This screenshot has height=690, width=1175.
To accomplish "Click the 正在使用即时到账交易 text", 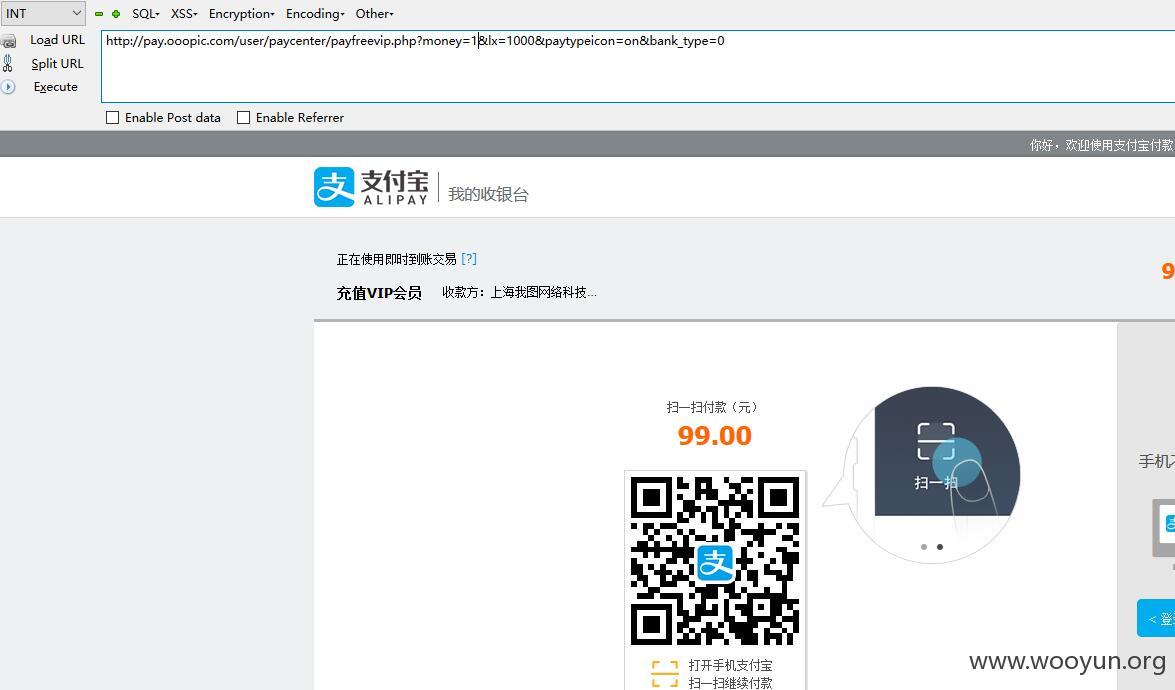I will (x=396, y=259).
